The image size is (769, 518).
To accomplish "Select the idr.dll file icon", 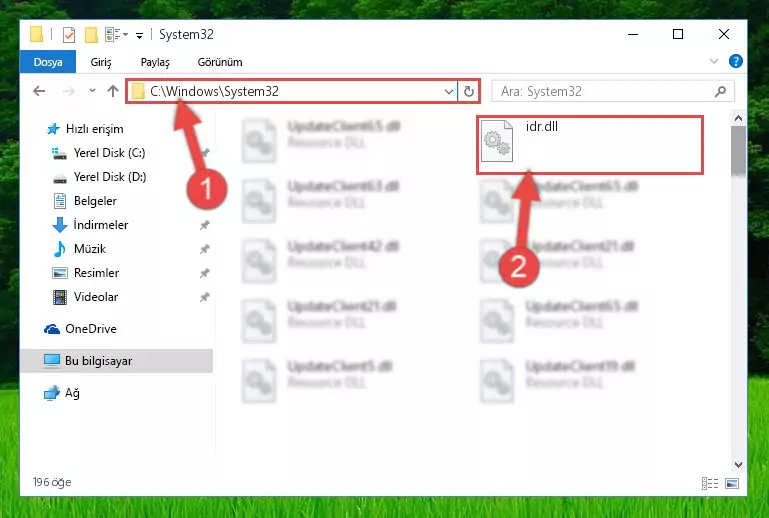I will click(x=497, y=141).
